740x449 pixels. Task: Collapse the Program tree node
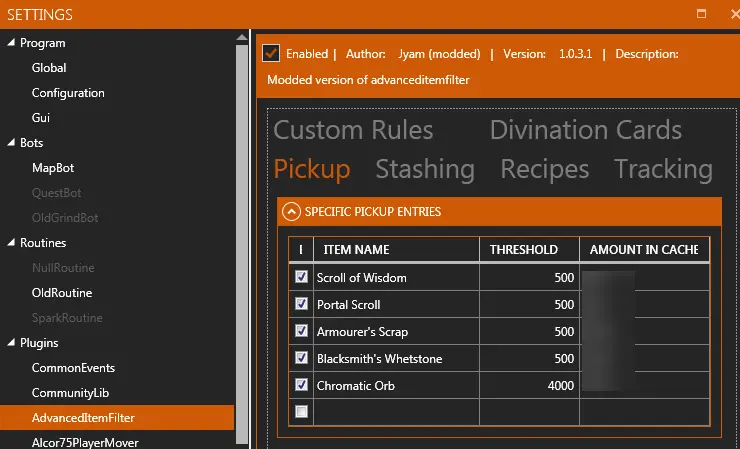pyautogui.click(x=11, y=43)
